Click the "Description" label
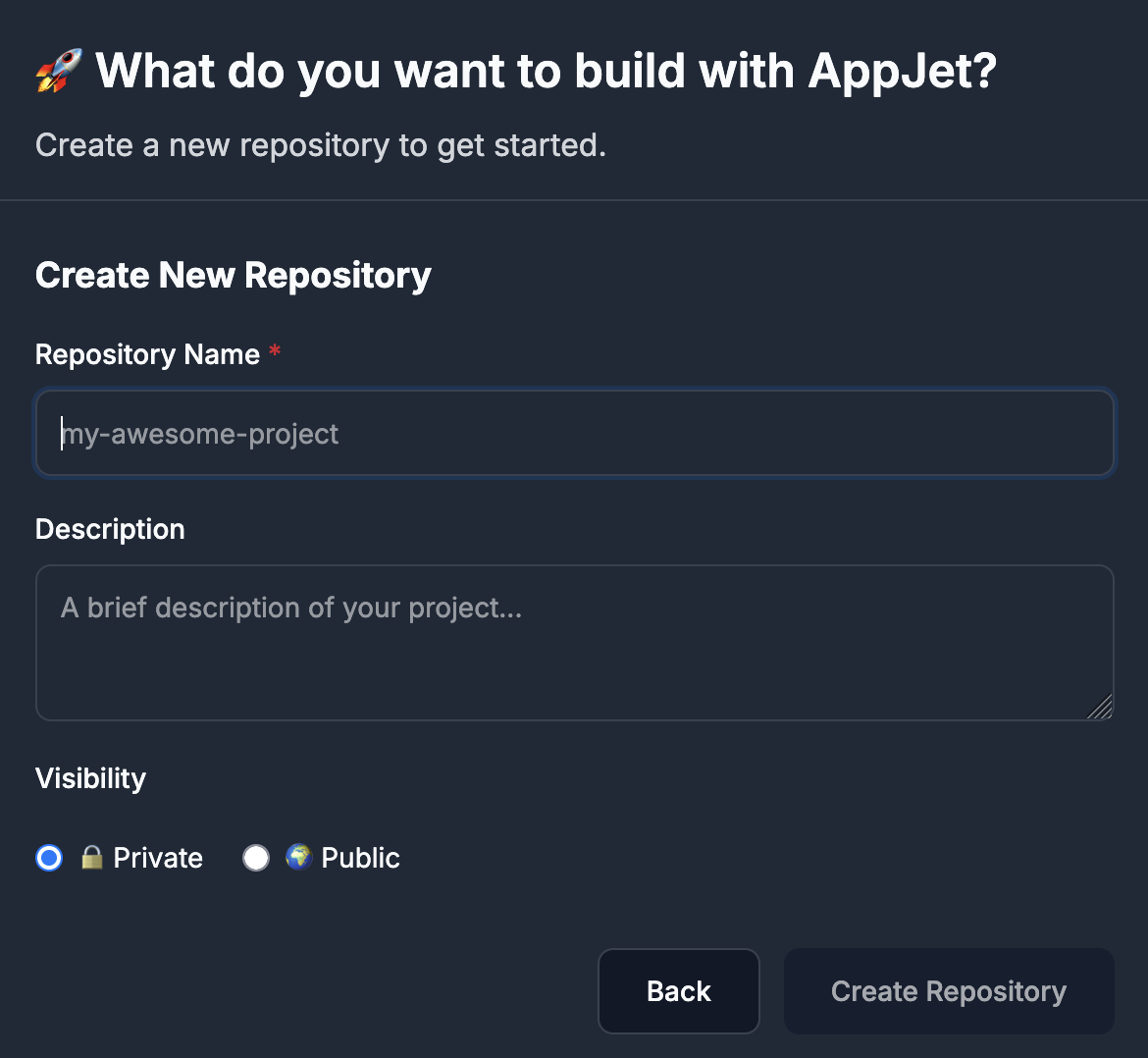 110,529
